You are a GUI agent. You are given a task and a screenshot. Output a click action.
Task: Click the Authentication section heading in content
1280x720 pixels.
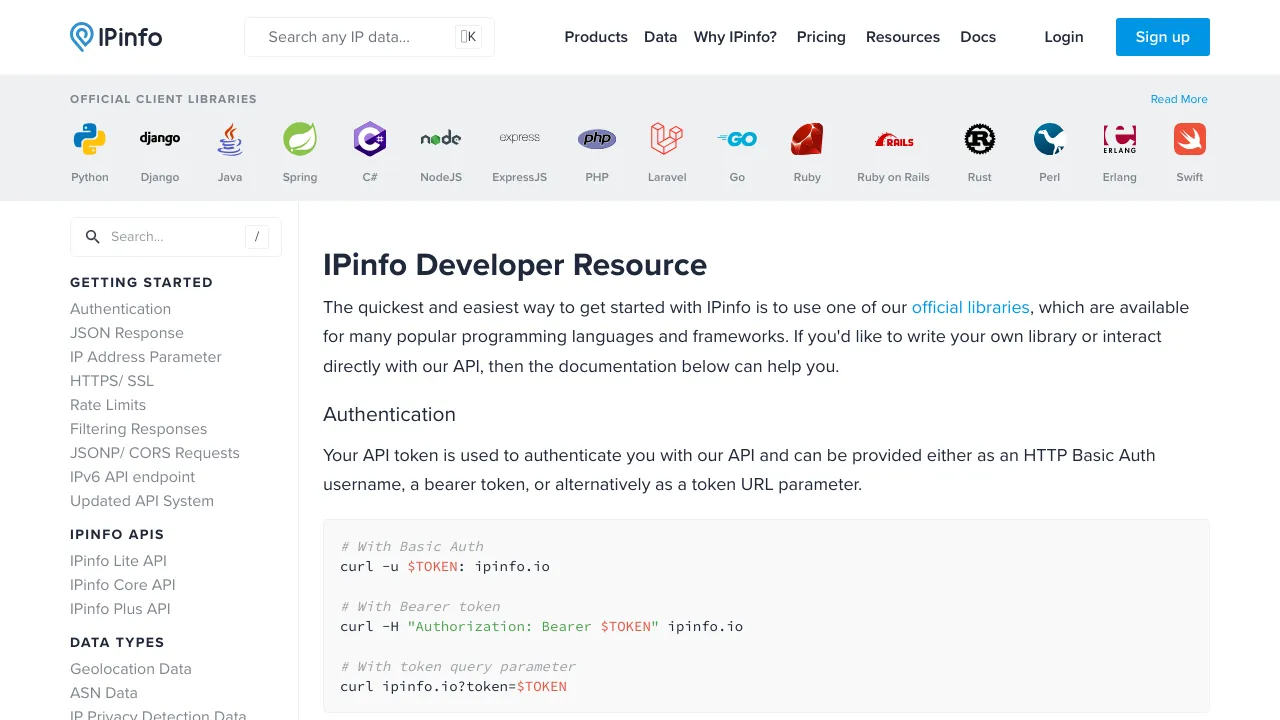(x=389, y=414)
